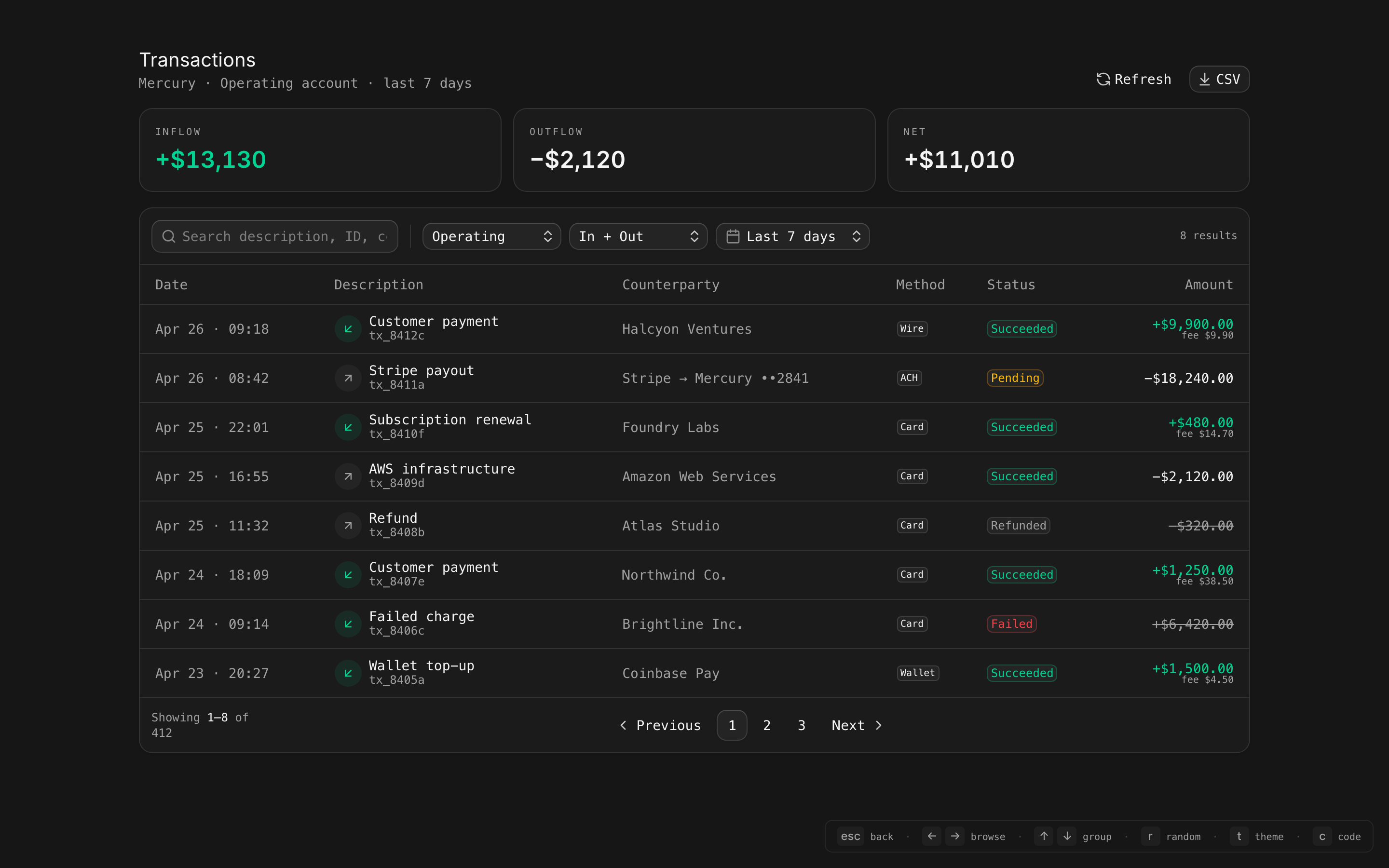
Task: Focus the search description input field
Action: tap(284, 236)
